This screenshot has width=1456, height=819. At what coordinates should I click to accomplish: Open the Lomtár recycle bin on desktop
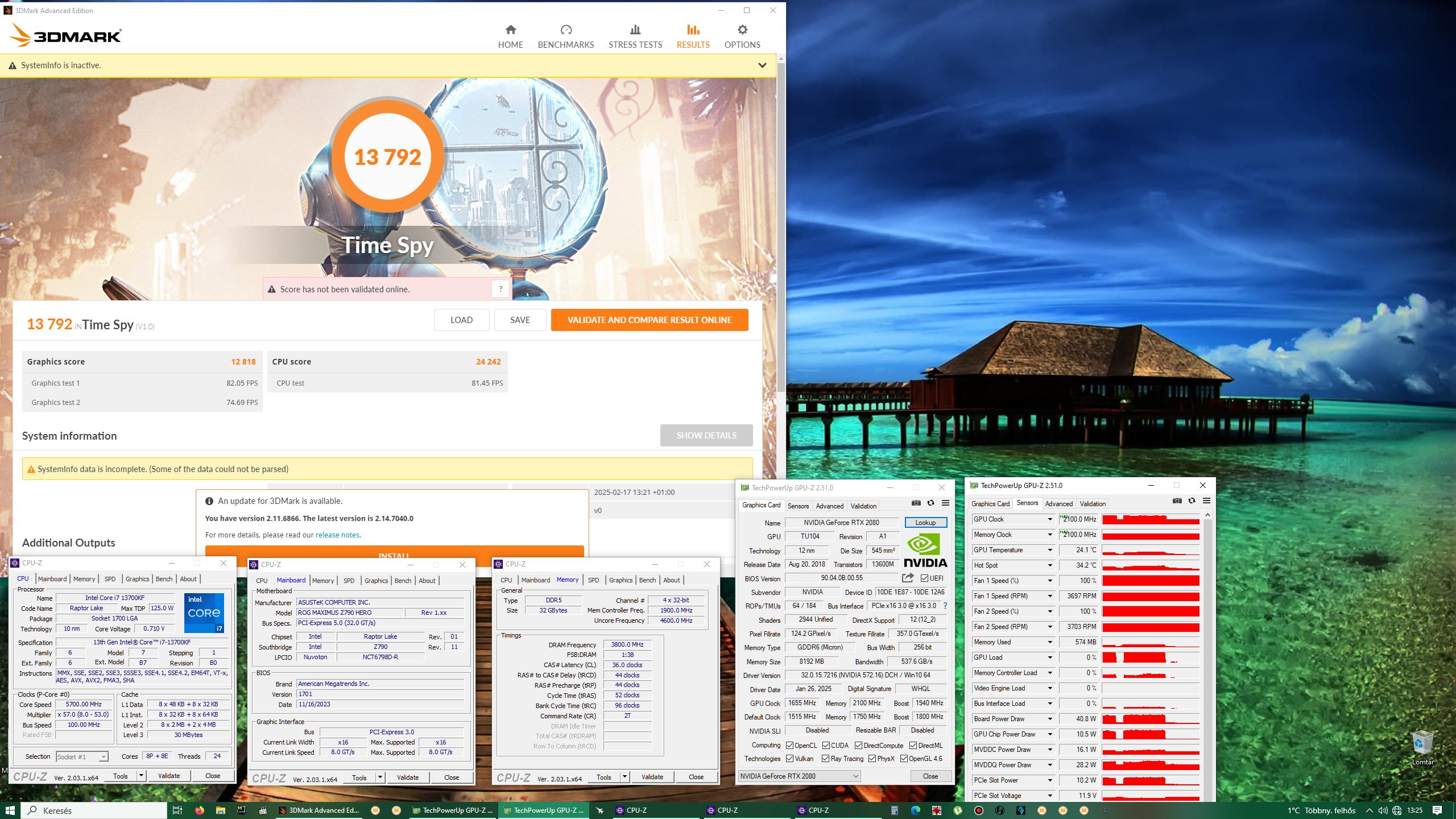1422,747
